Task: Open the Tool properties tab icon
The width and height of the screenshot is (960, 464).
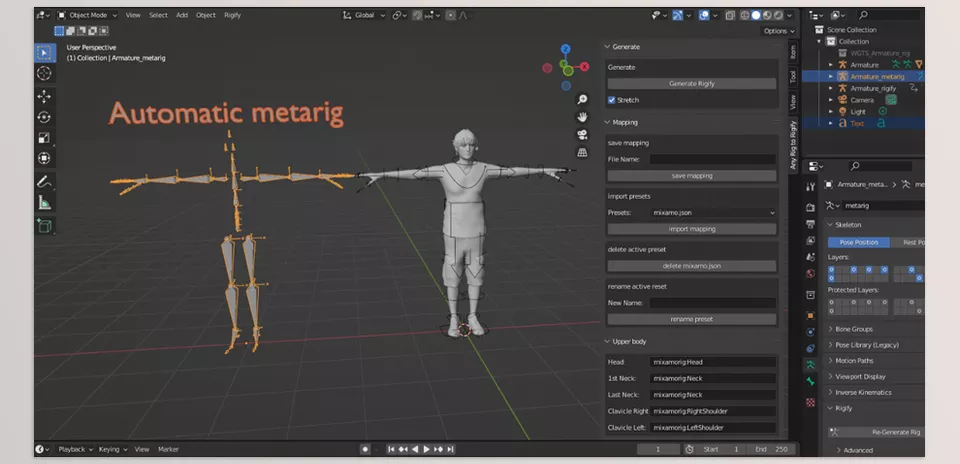Action: (x=811, y=187)
